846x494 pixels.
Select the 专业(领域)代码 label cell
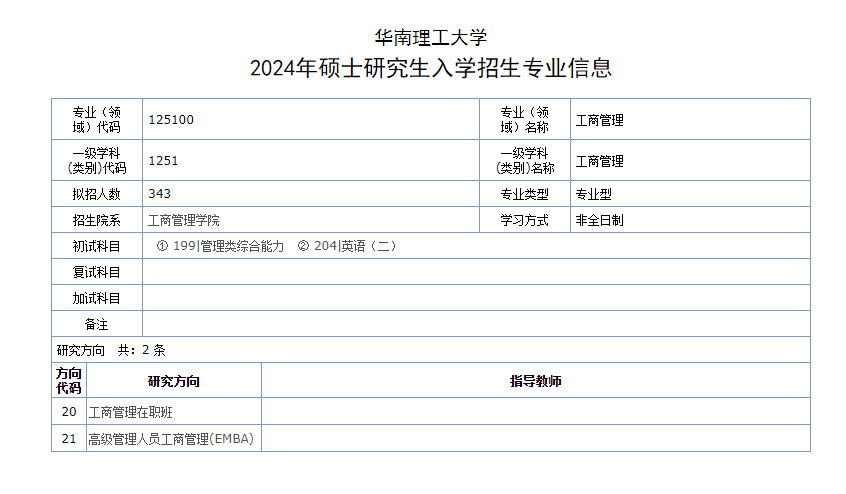[x=97, y=119]
